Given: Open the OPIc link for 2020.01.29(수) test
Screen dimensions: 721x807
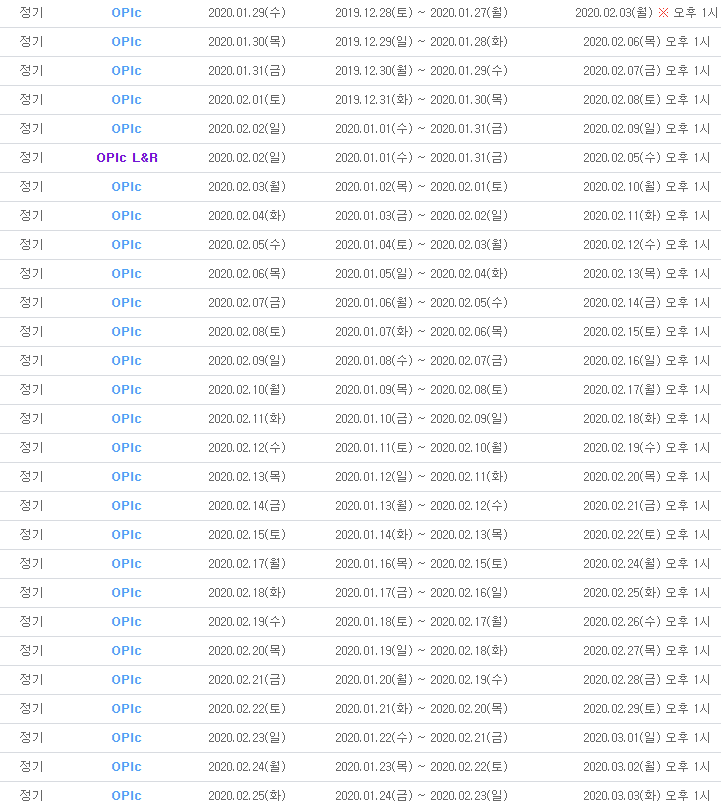Looking at the screenshot, I should click(x=127, y=12).
